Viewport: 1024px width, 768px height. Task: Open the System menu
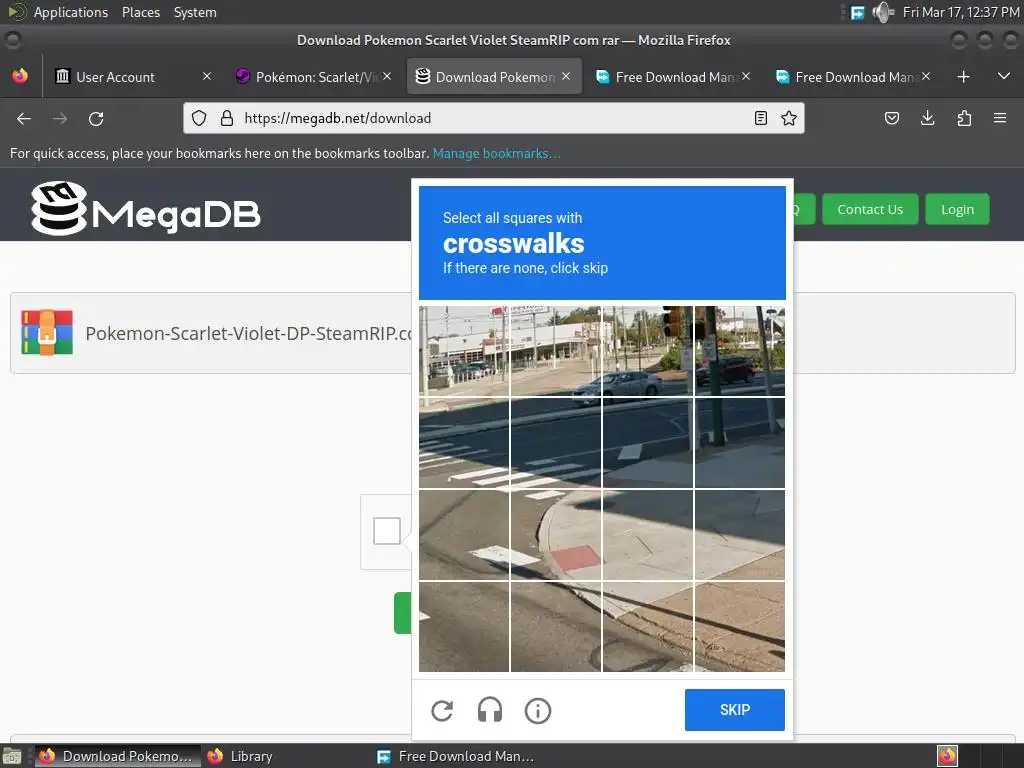click(x=195, y=12)
